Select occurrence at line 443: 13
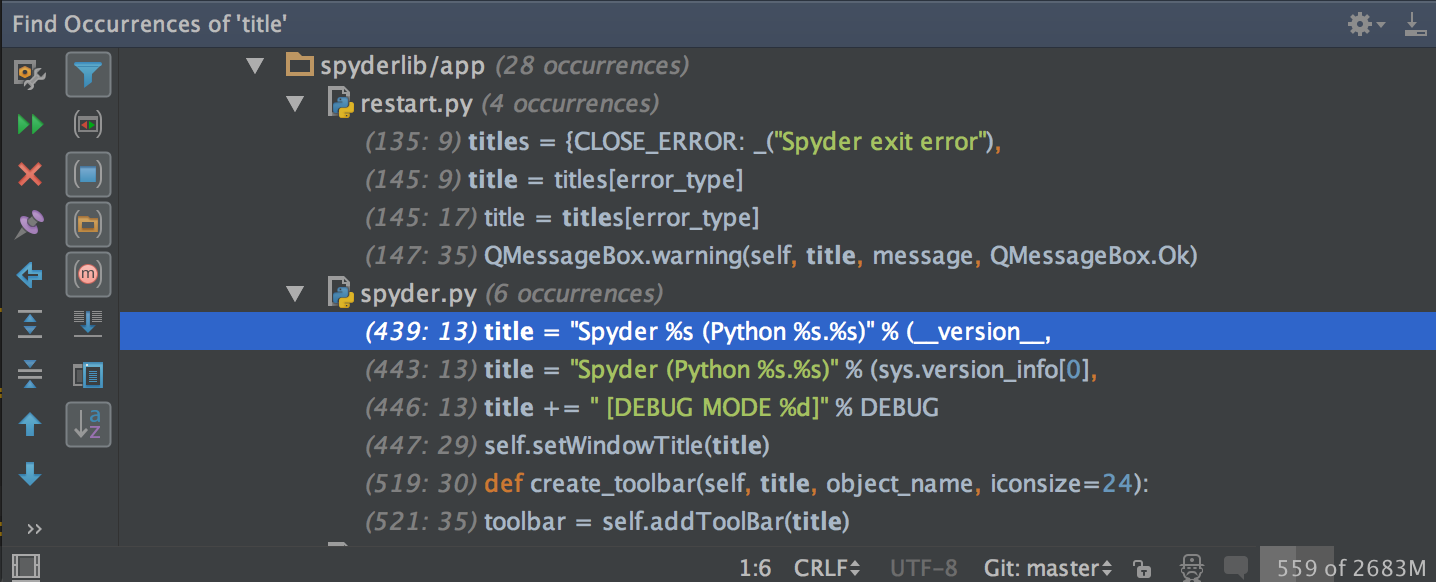 coord(778,370)
